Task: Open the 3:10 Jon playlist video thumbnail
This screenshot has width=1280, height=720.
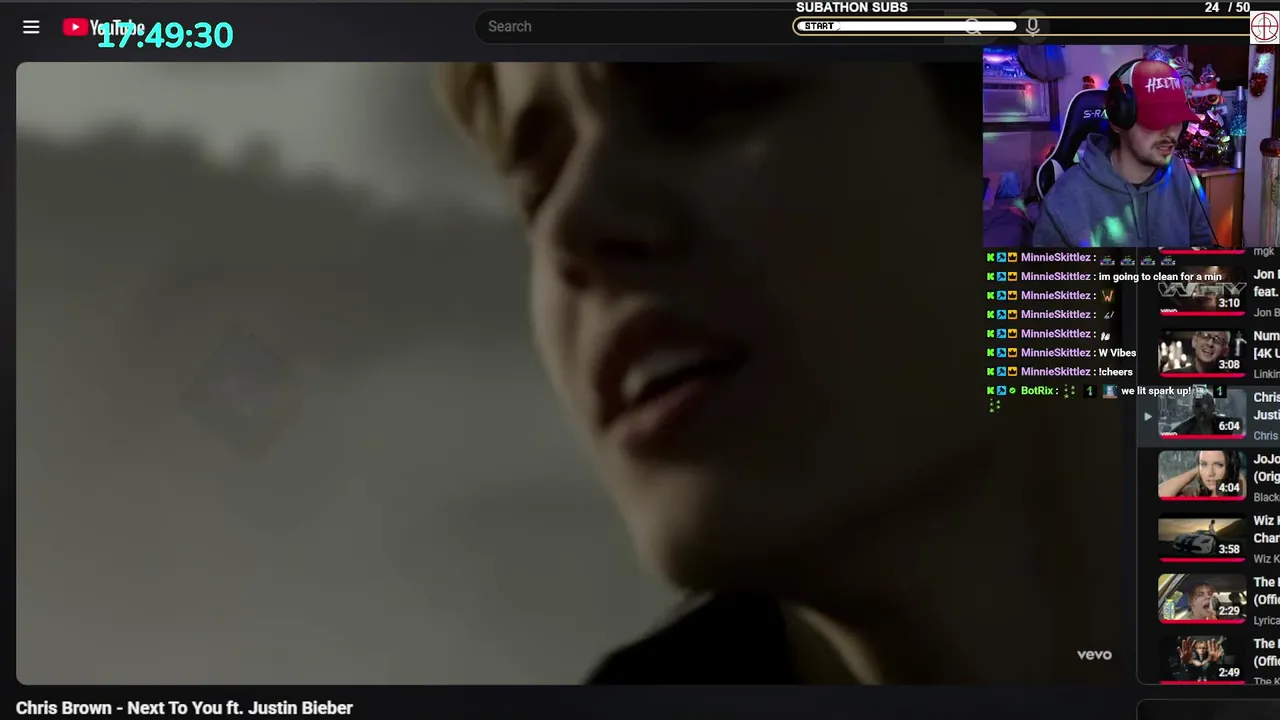Action: tap(1201, 292)
